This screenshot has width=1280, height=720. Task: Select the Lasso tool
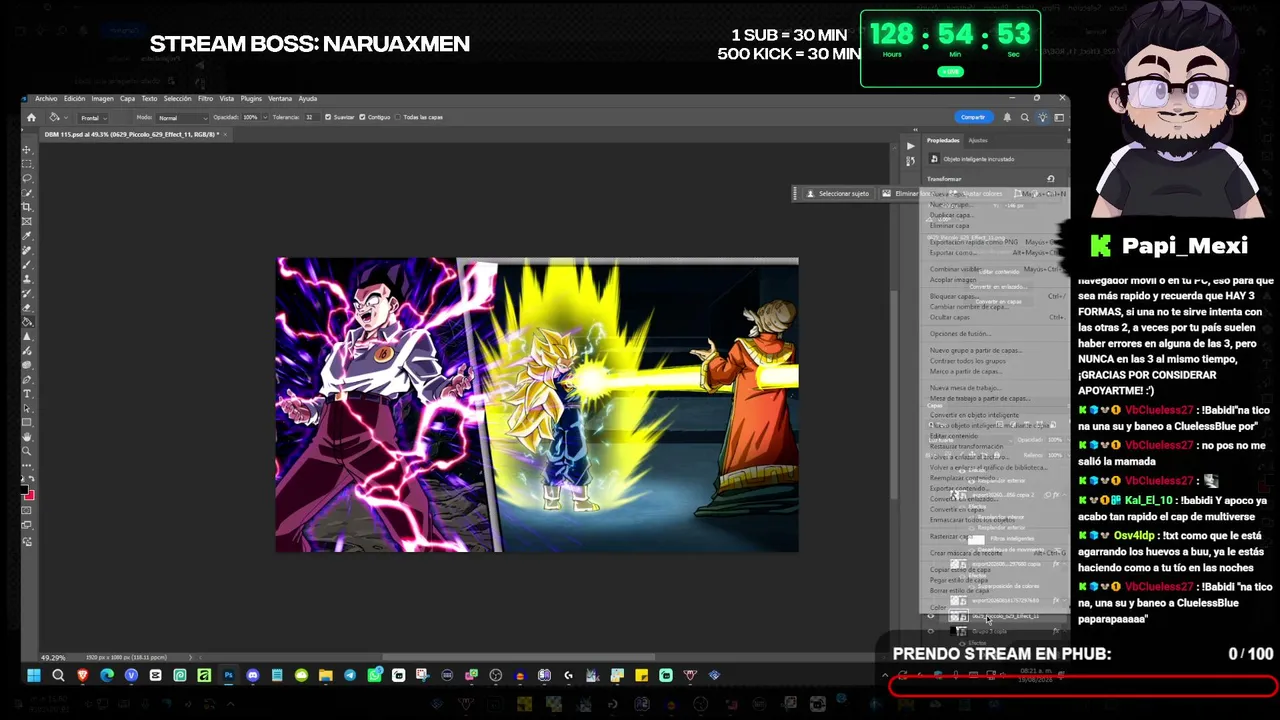click(27, 178)
